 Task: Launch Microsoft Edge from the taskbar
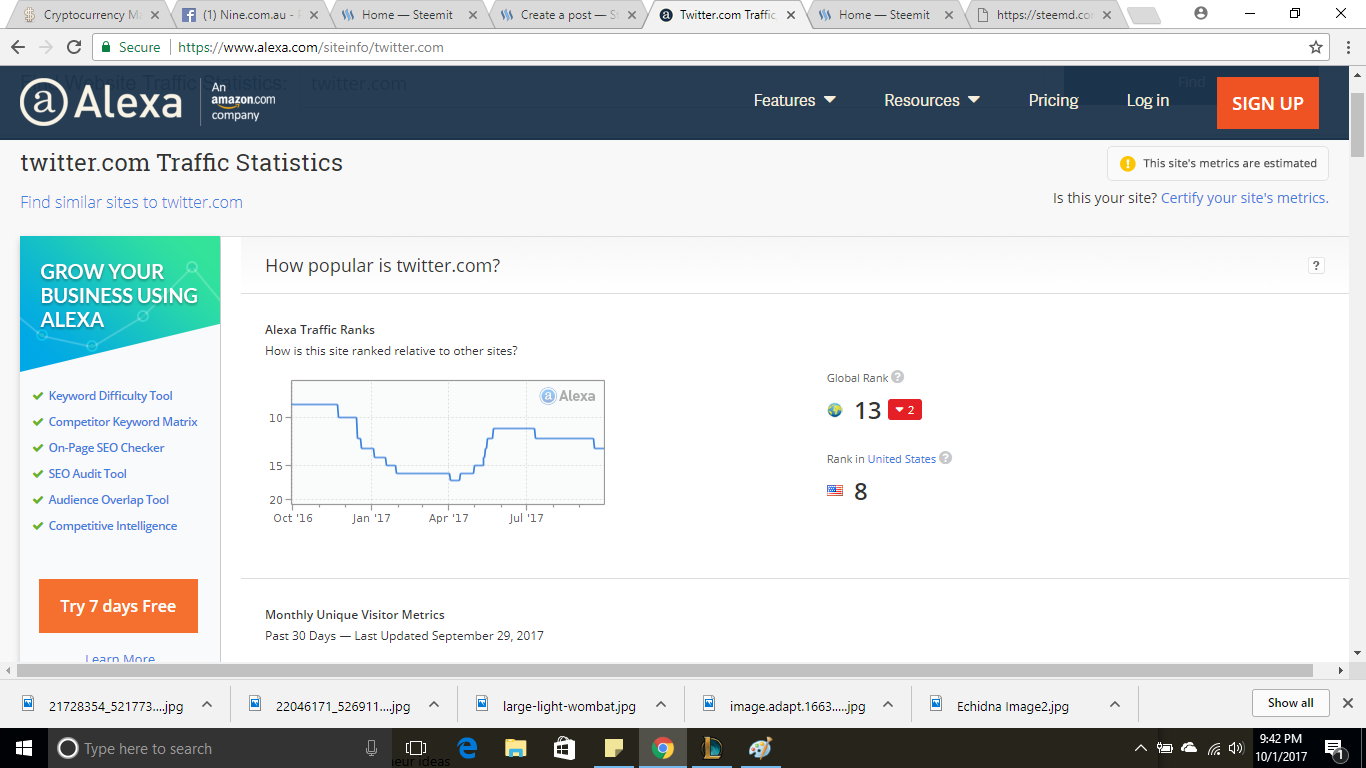(467, 748)
